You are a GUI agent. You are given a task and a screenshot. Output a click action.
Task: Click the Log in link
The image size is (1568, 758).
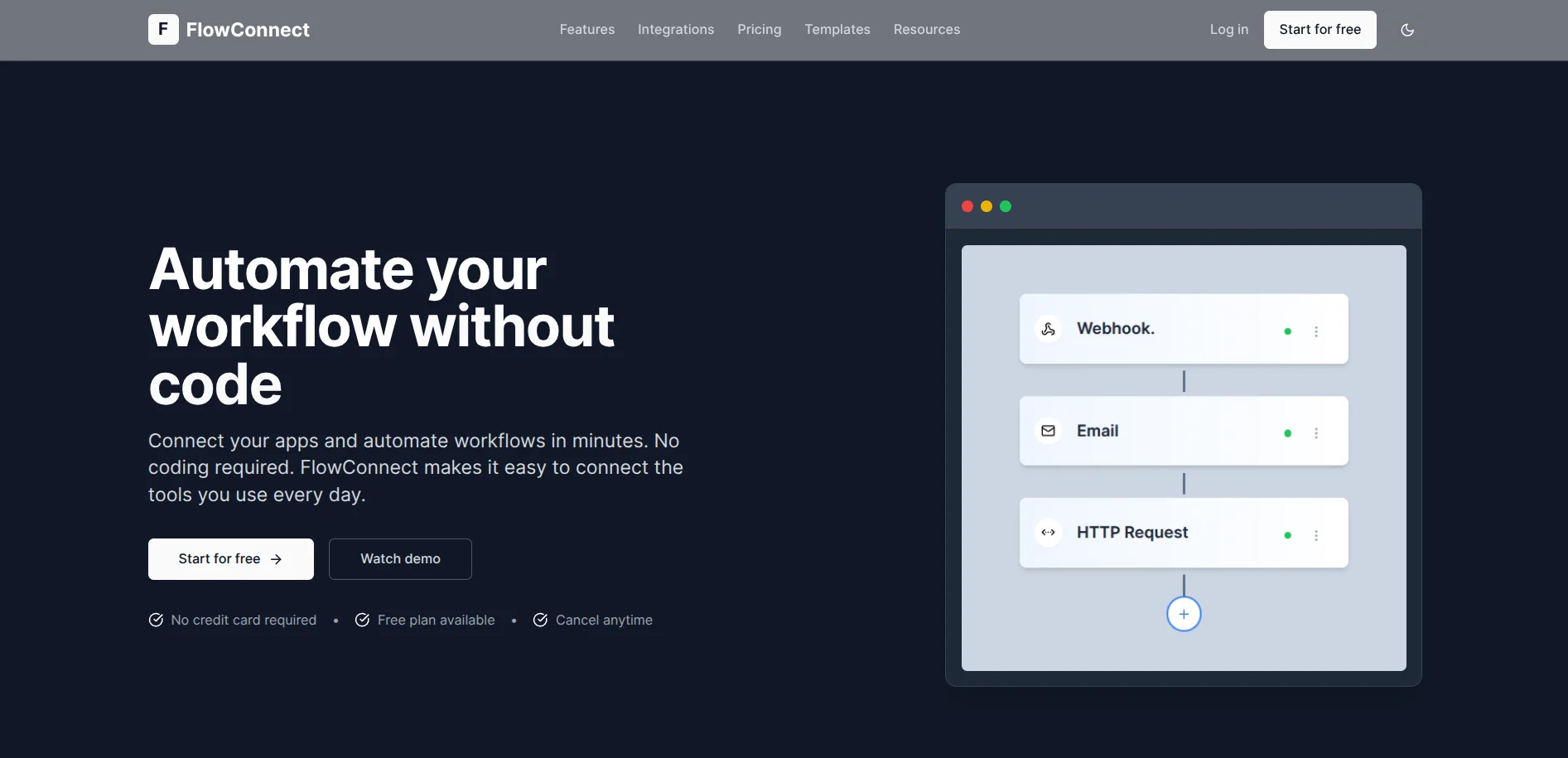pos(1228,30)
